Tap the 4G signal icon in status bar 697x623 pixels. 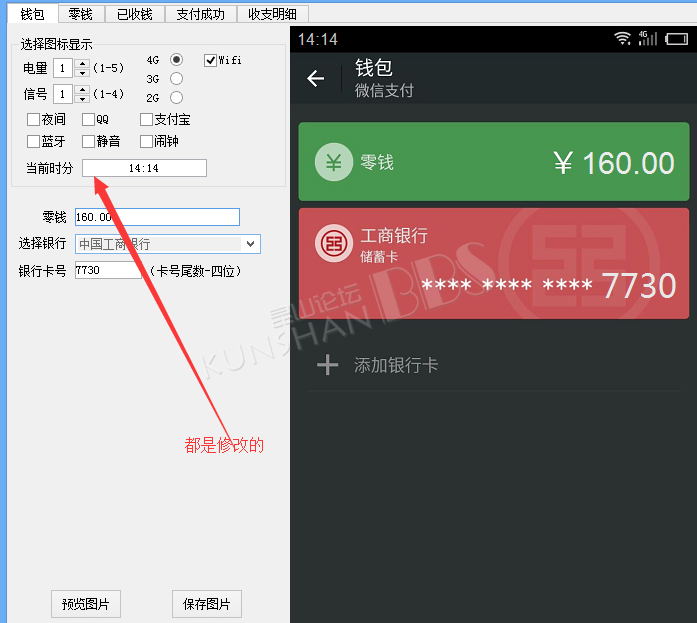[x=648, y=38]
